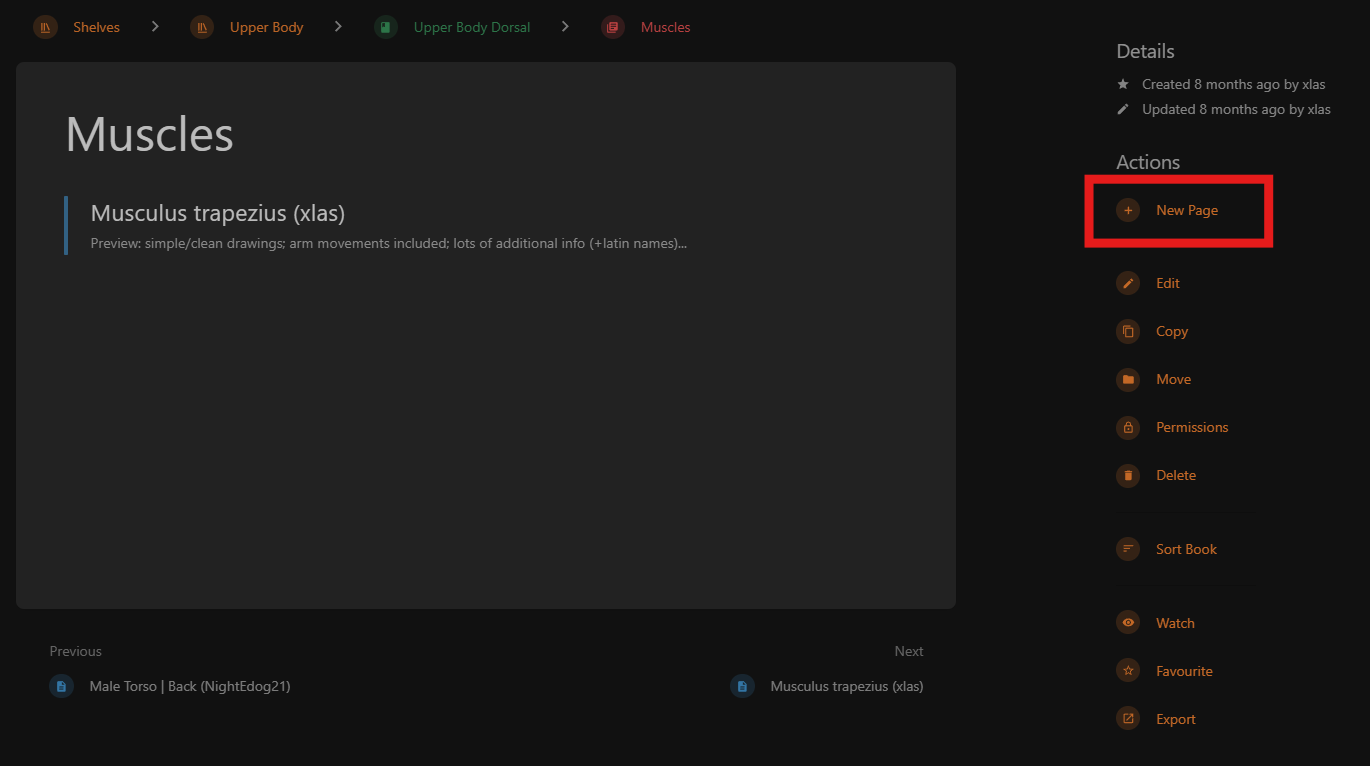Go to previous page Male Torso | Back
This screenshot has height=766, width=1370.
coord(189,686)
